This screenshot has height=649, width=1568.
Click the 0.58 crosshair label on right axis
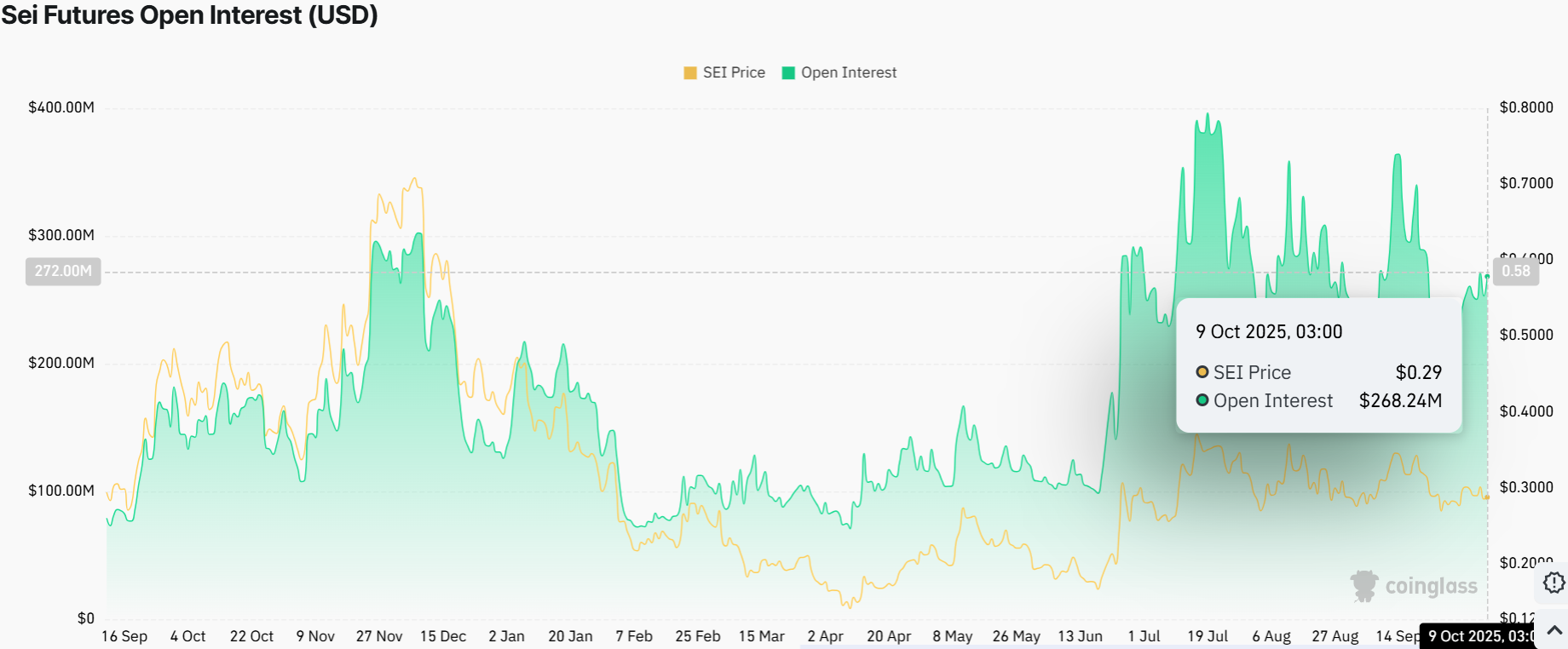click(x=1516, y=271)
